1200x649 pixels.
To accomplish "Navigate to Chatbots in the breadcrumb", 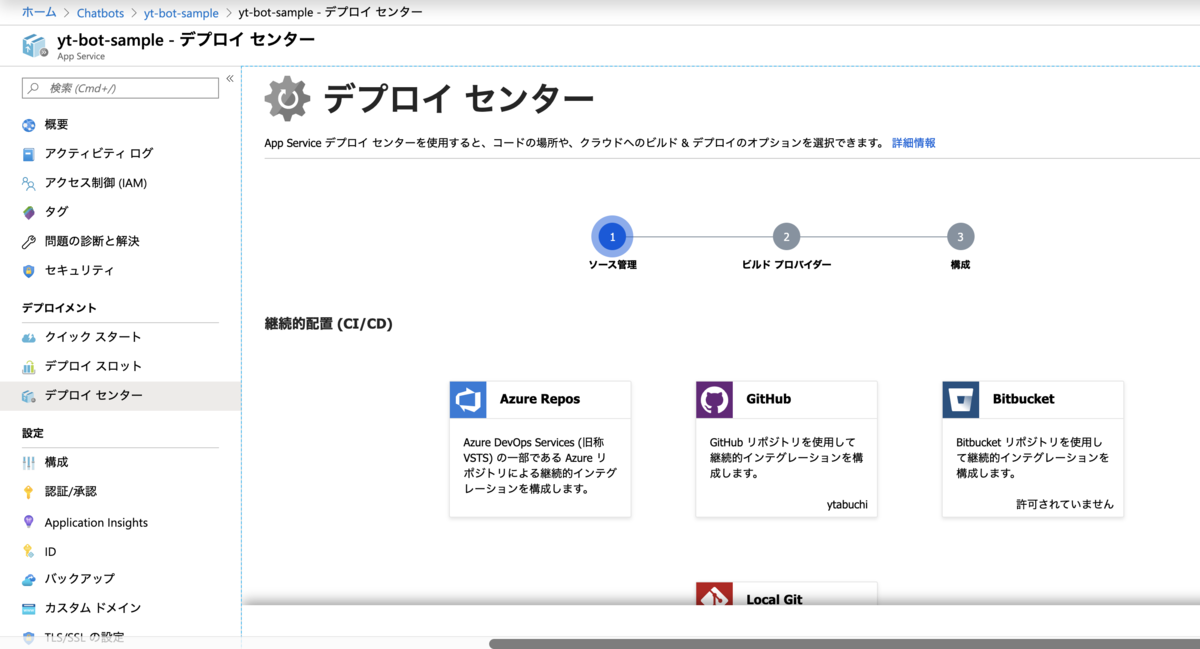I will pos(100,13).
